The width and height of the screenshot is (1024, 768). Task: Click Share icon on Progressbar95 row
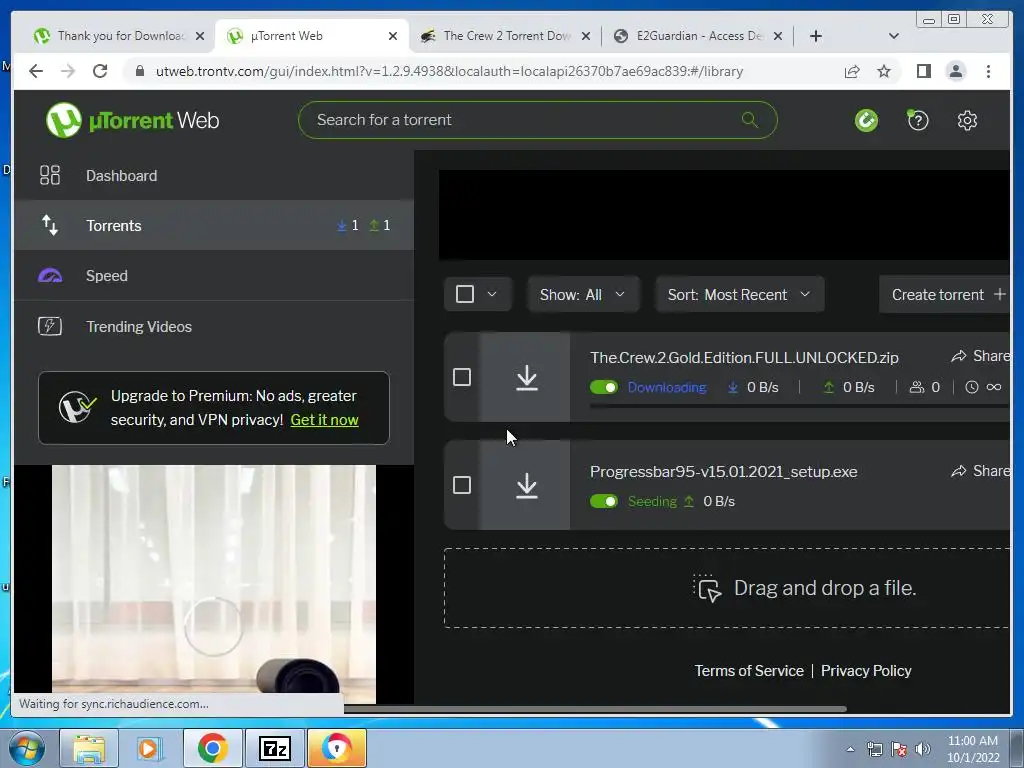click(x=959, y=471)
